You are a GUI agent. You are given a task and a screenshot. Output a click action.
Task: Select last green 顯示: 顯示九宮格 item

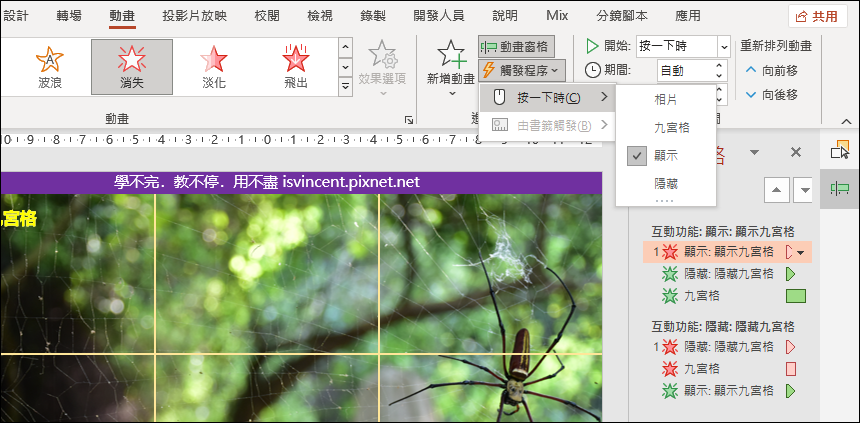point(727,391)
